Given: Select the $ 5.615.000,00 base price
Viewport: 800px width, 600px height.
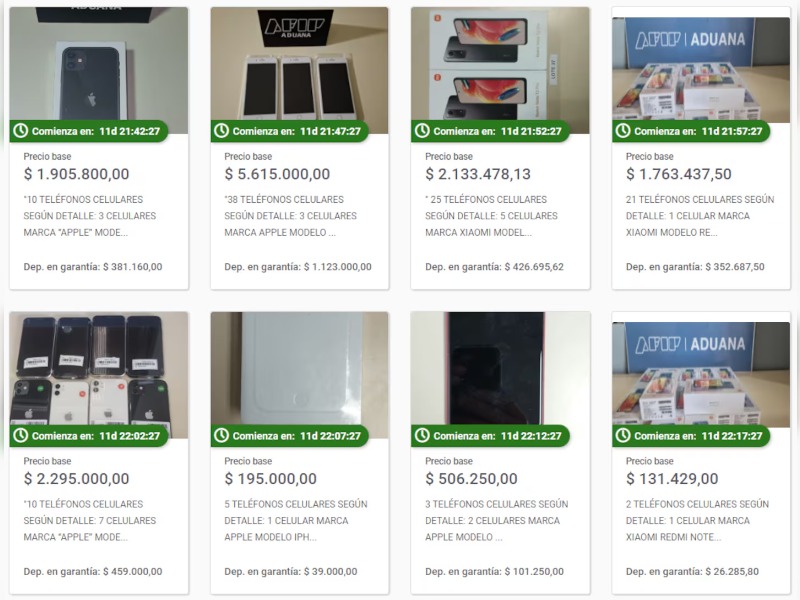Looking at the screenshot, I should coord(277,174).
